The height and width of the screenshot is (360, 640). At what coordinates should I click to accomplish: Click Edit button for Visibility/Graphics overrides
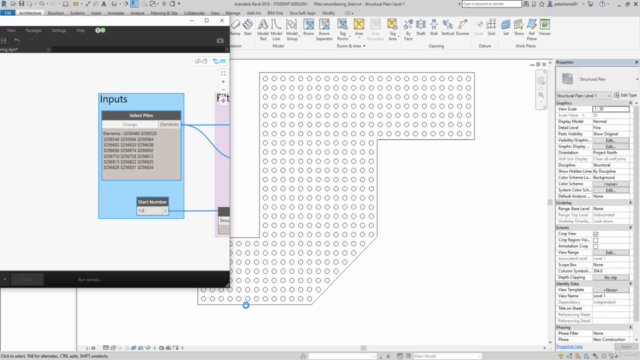[610, 140]
